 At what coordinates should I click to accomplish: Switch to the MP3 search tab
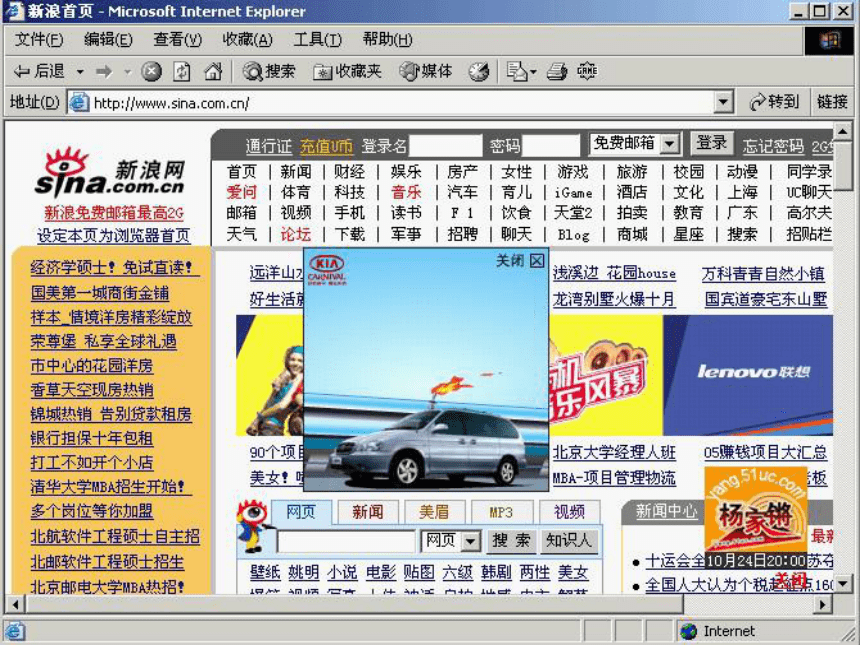pos(501,512)
